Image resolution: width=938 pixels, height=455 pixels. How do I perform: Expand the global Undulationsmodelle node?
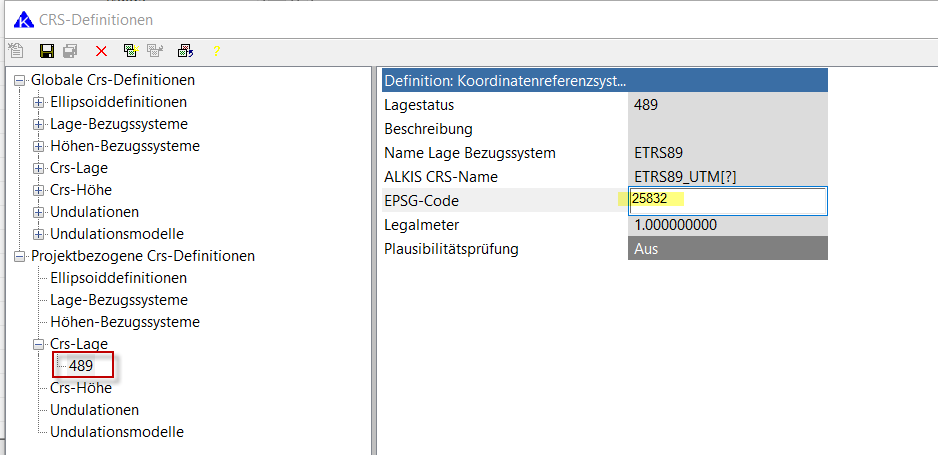pyautogui.click(x=38, y=234)
